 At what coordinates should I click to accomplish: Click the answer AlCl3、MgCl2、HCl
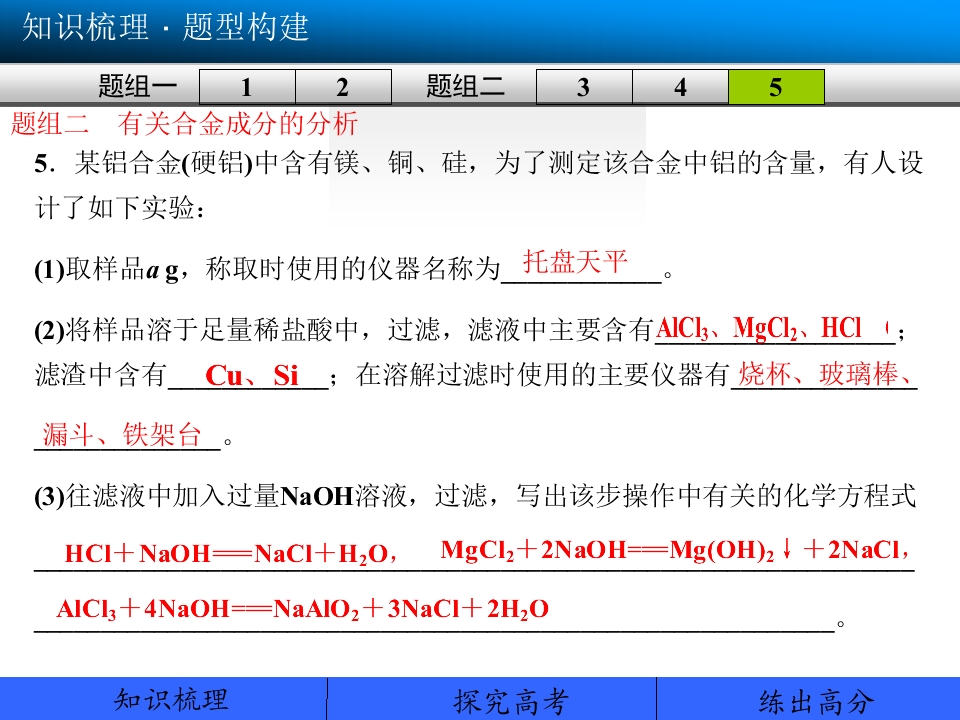click(759, 329)
